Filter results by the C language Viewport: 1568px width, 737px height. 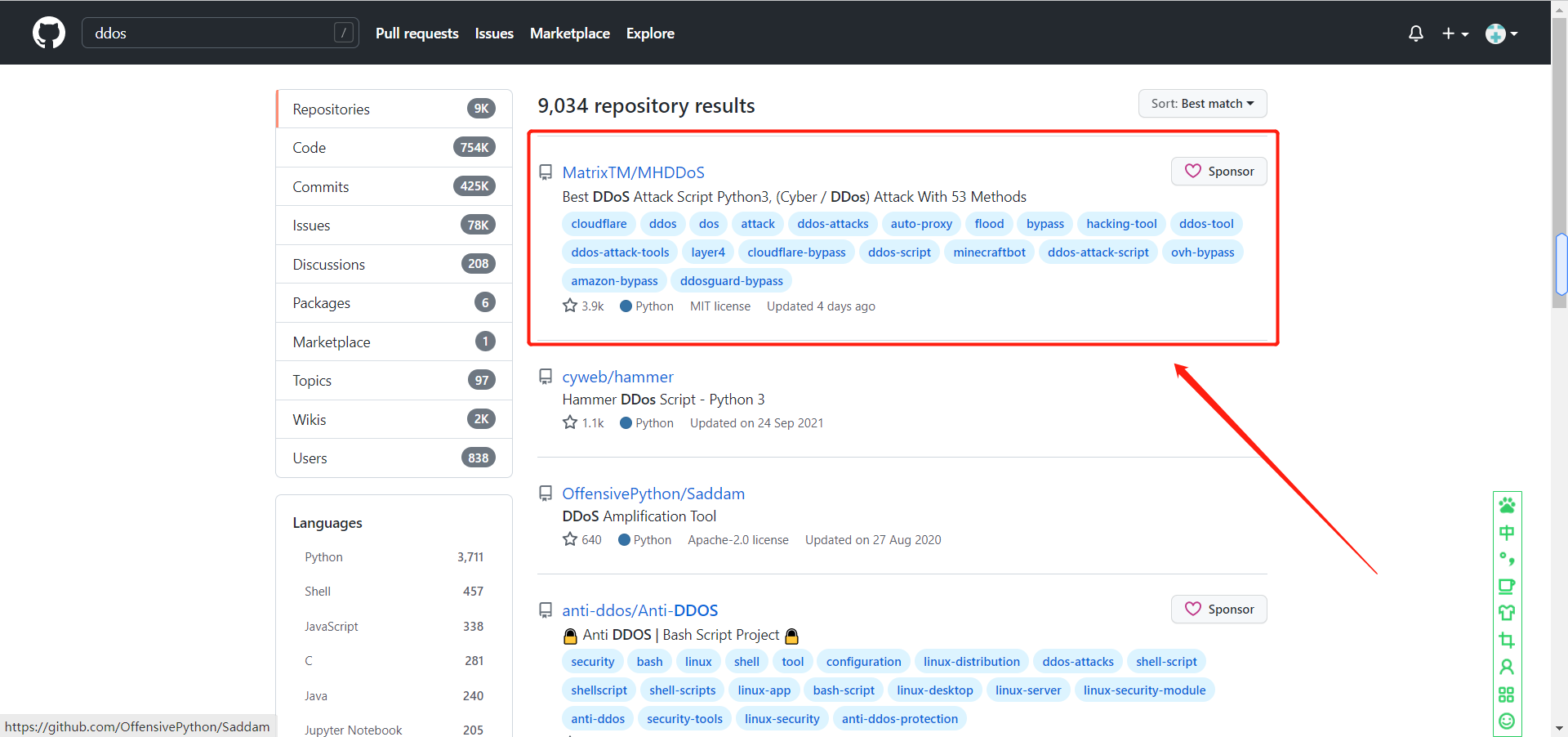point(394,661)
